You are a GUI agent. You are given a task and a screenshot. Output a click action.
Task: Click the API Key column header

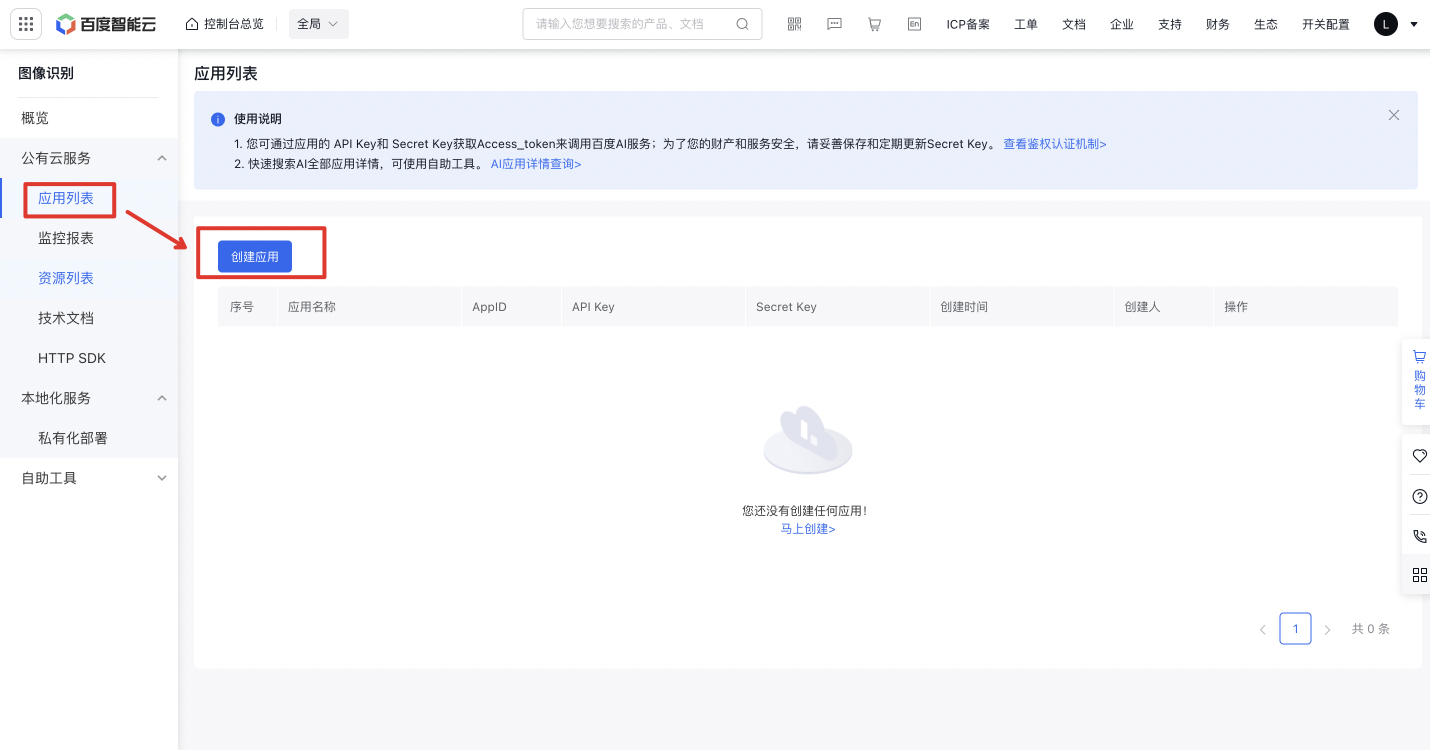593,307
